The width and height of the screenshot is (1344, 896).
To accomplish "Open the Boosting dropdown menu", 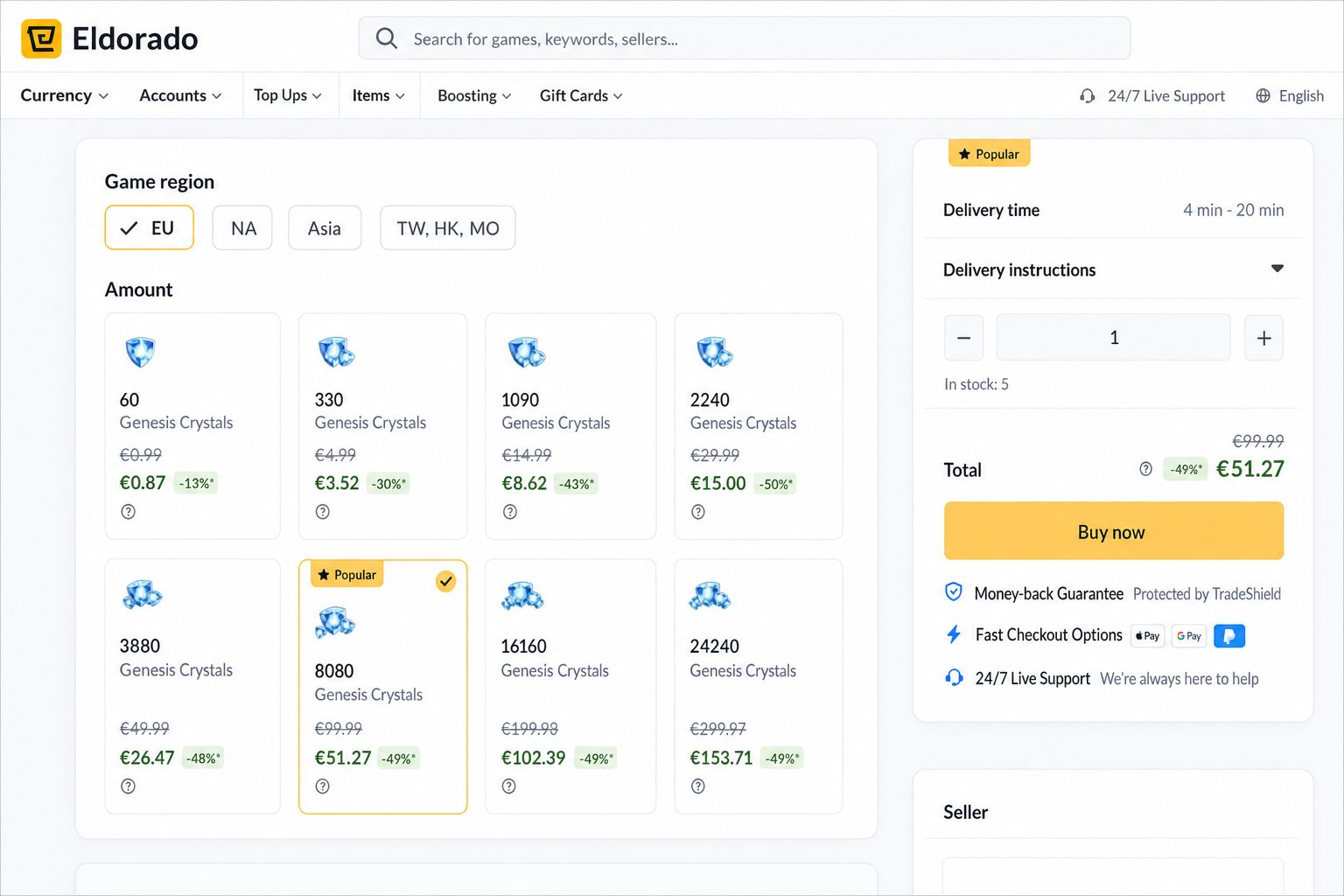I will [474, 95].
